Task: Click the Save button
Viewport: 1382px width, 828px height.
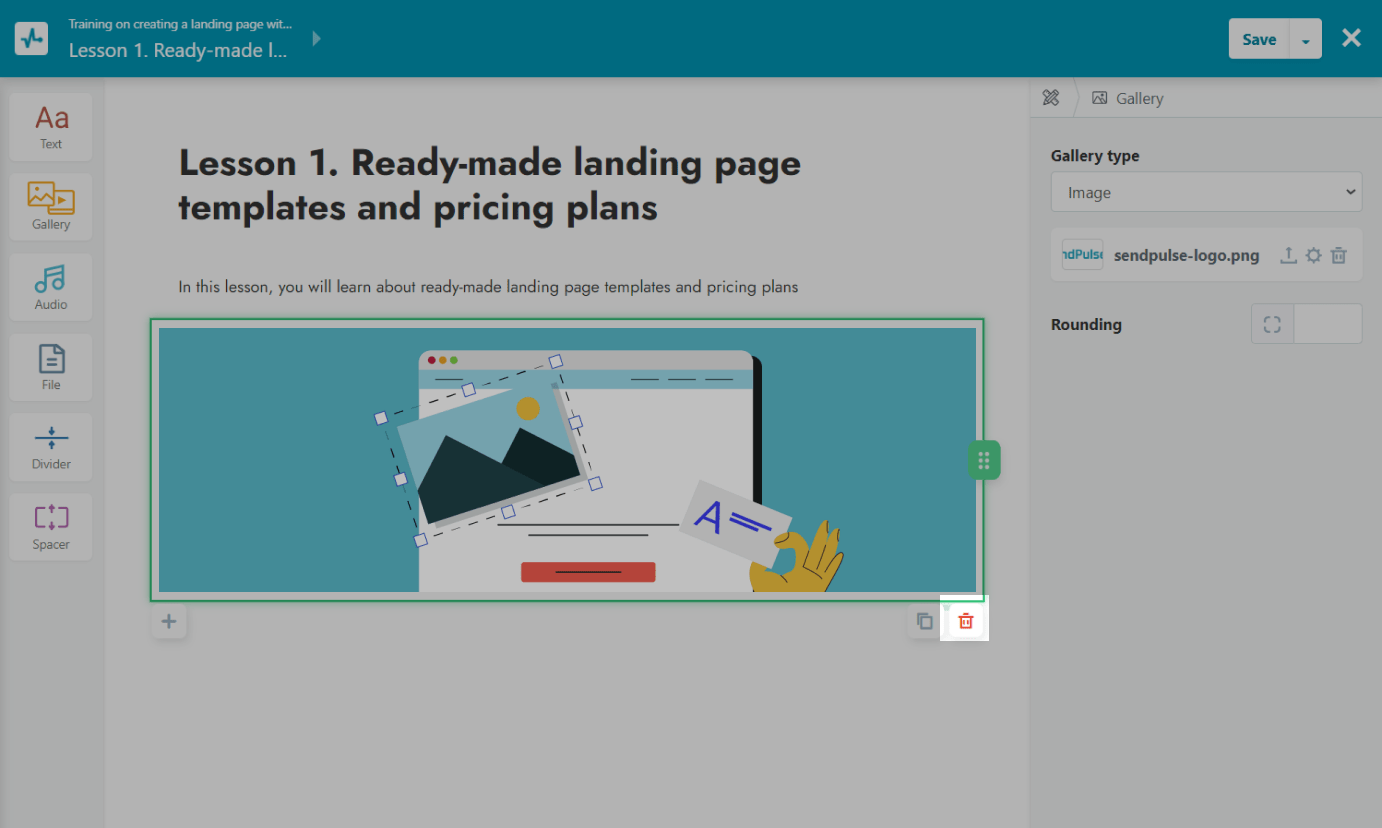Action: pos(1259,40)
